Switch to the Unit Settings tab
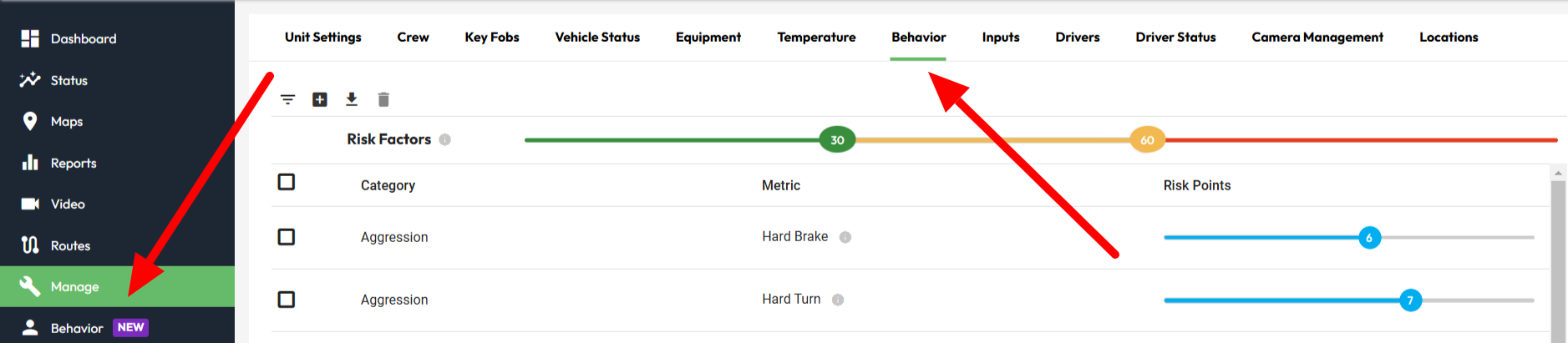This screenshot has width=1568, height=343. [323, 37]
